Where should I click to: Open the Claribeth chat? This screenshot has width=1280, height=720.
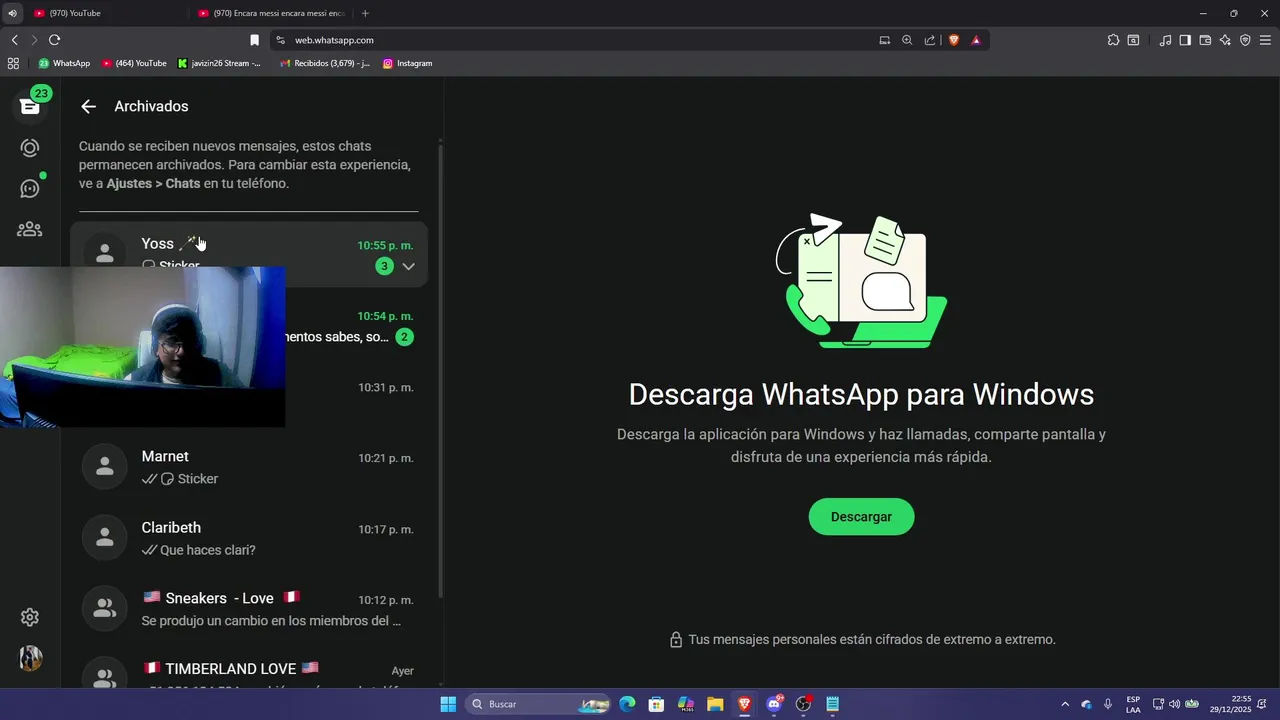tap(249, 538)
